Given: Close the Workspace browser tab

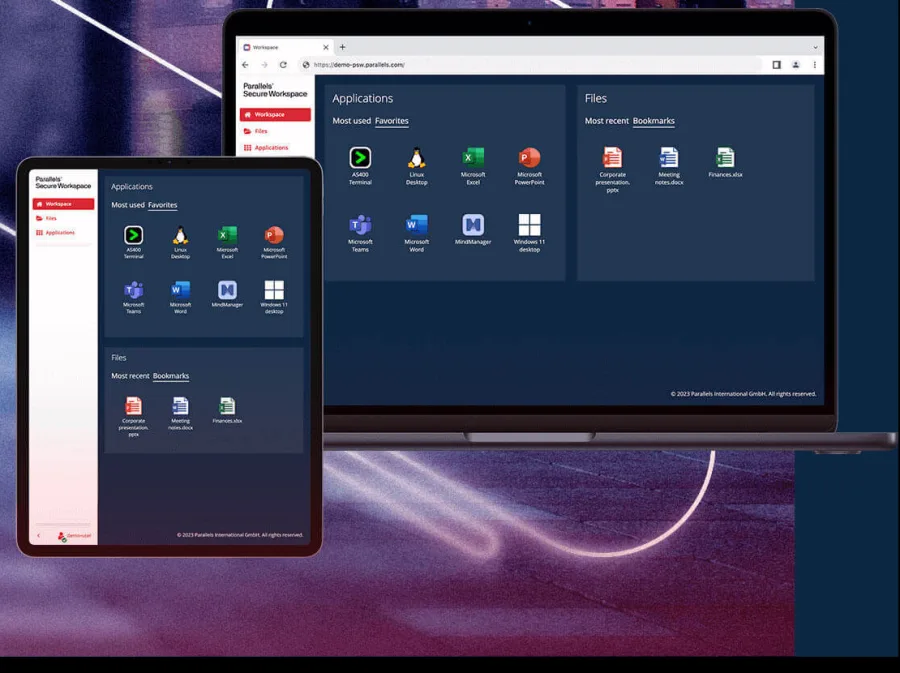Looking at the screenshot, I should (x=326, y=47).
